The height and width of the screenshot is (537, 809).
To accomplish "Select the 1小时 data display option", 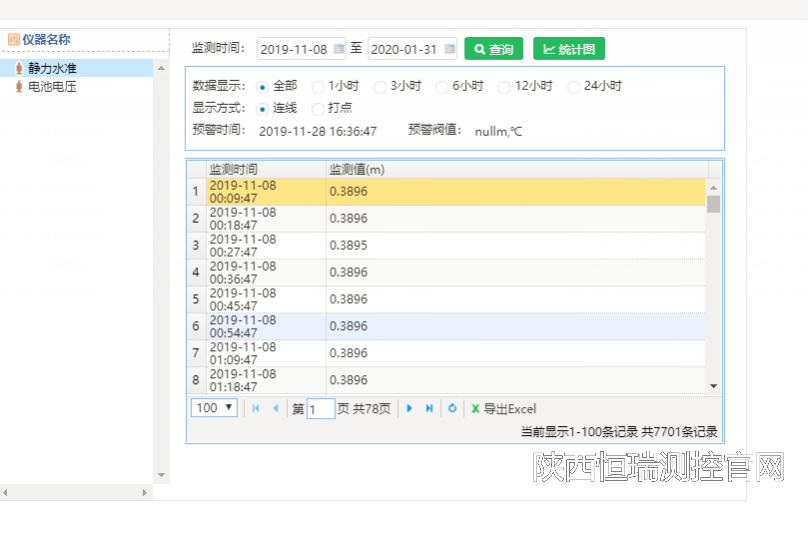I will 319,87.
